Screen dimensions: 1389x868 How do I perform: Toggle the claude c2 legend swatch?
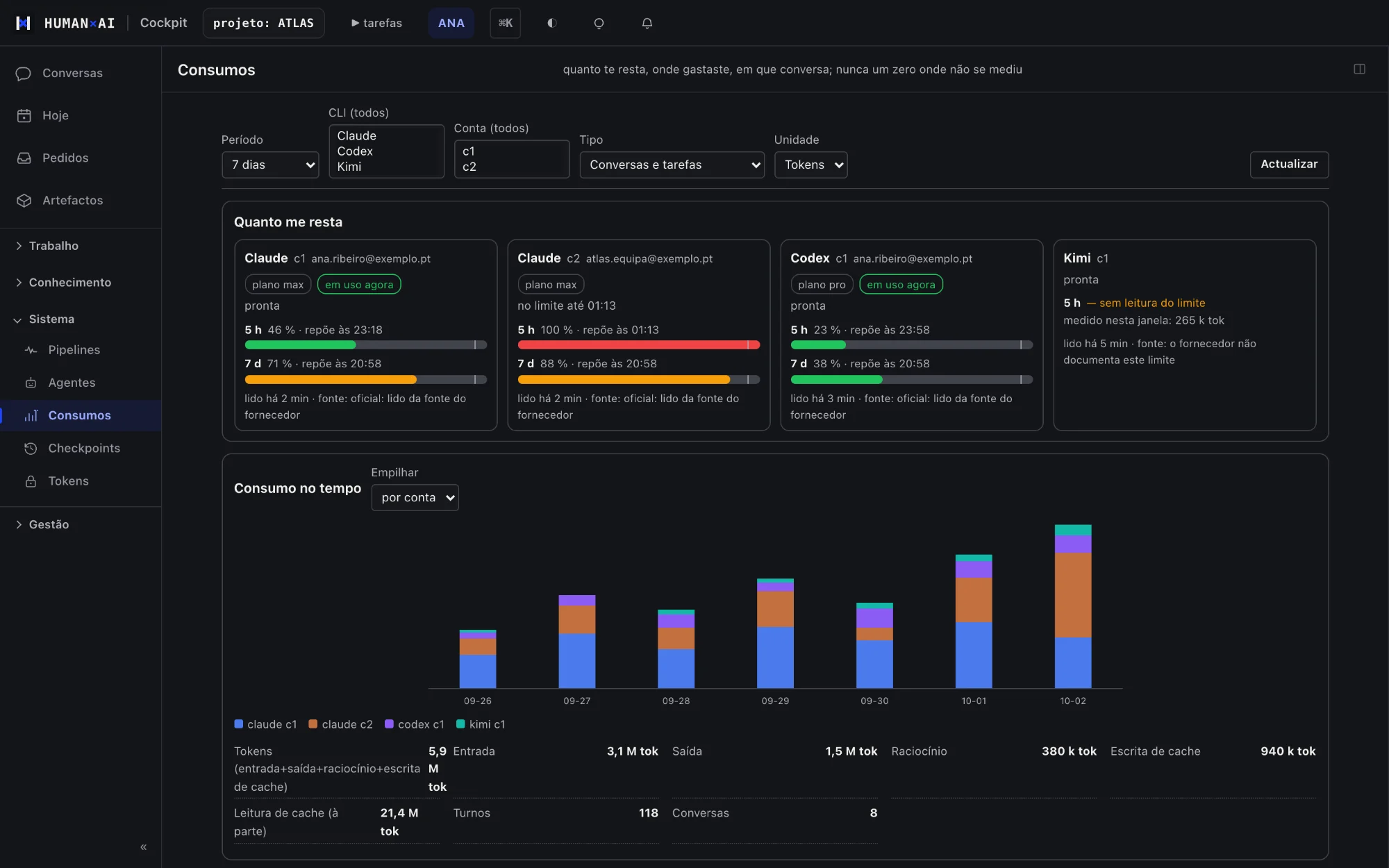tap(313, 724)
